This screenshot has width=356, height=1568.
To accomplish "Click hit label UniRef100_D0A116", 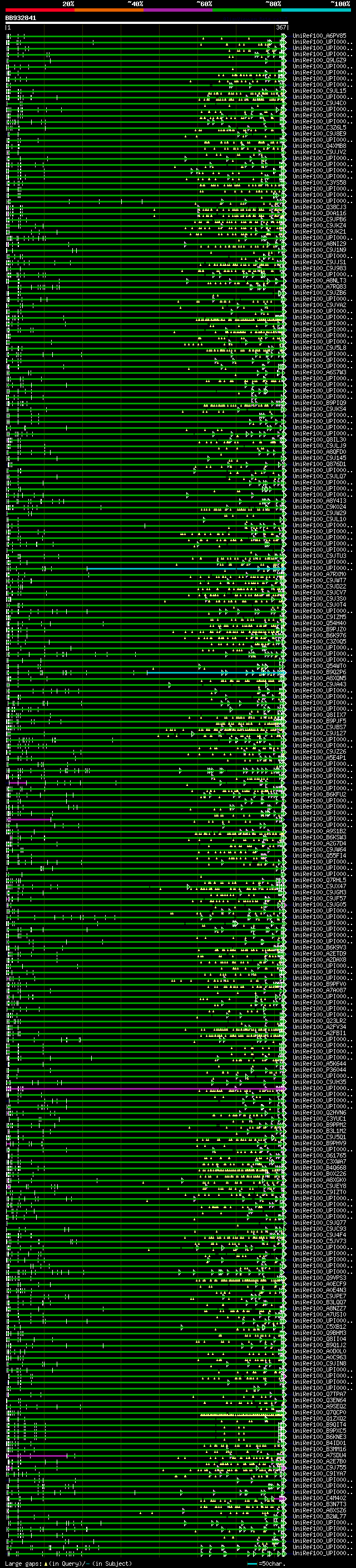I will (319, 214).
